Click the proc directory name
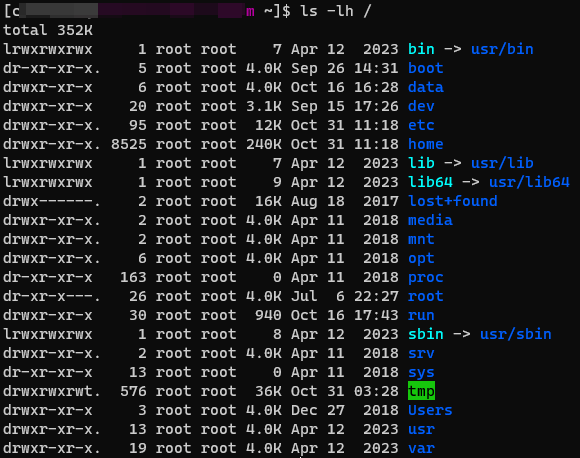The image size is (580, 458). (x=425, y=277)
